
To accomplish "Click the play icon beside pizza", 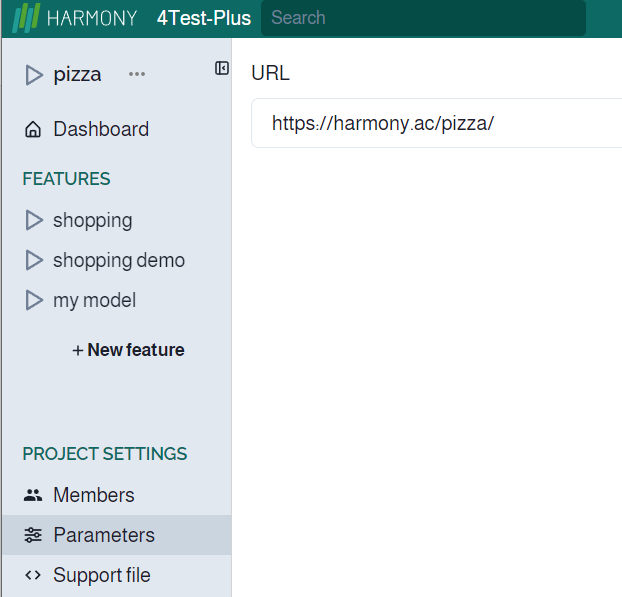I will pos(34,75).
